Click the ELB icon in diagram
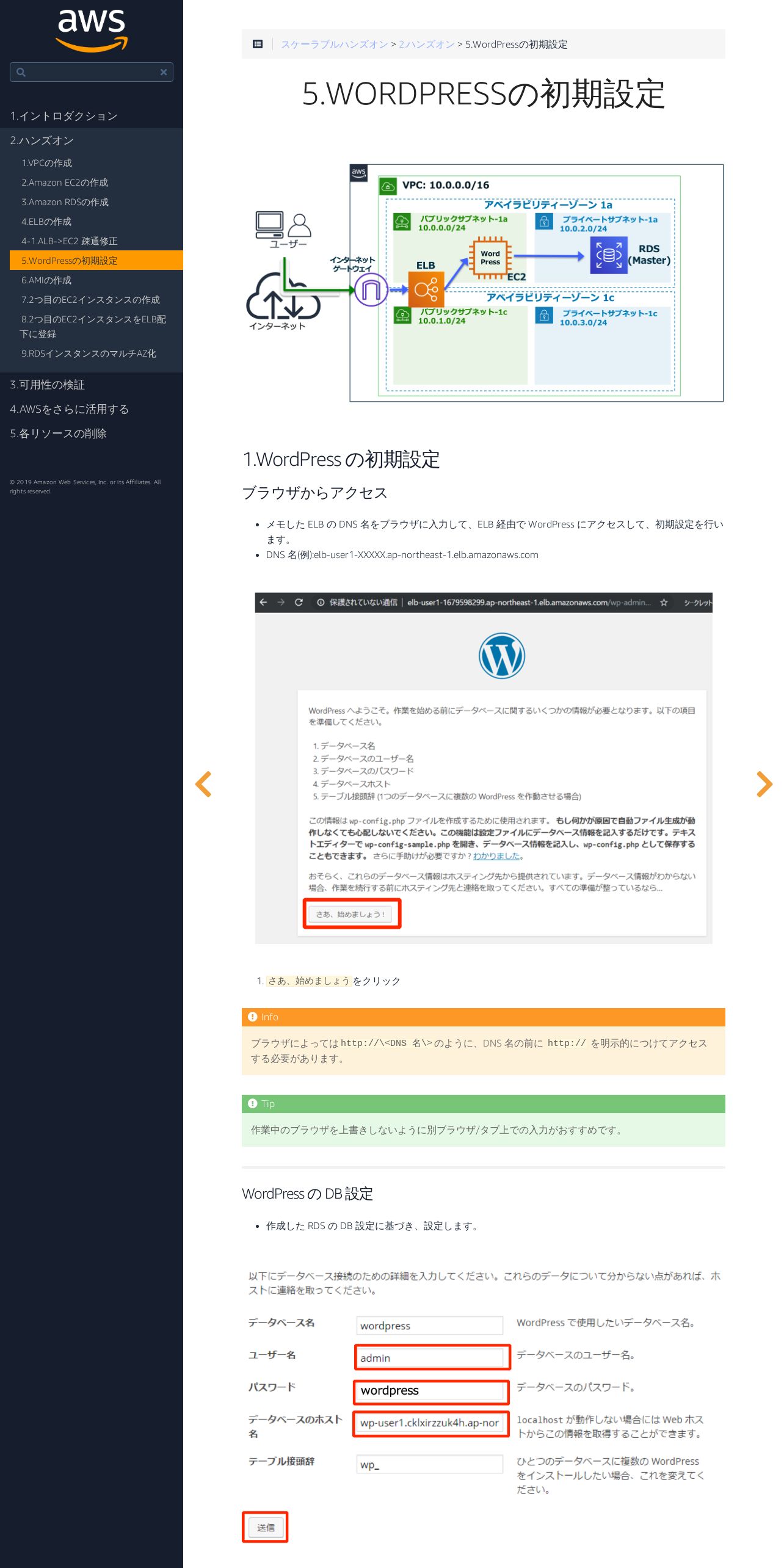784x1568 pixels. pos(426,288)
